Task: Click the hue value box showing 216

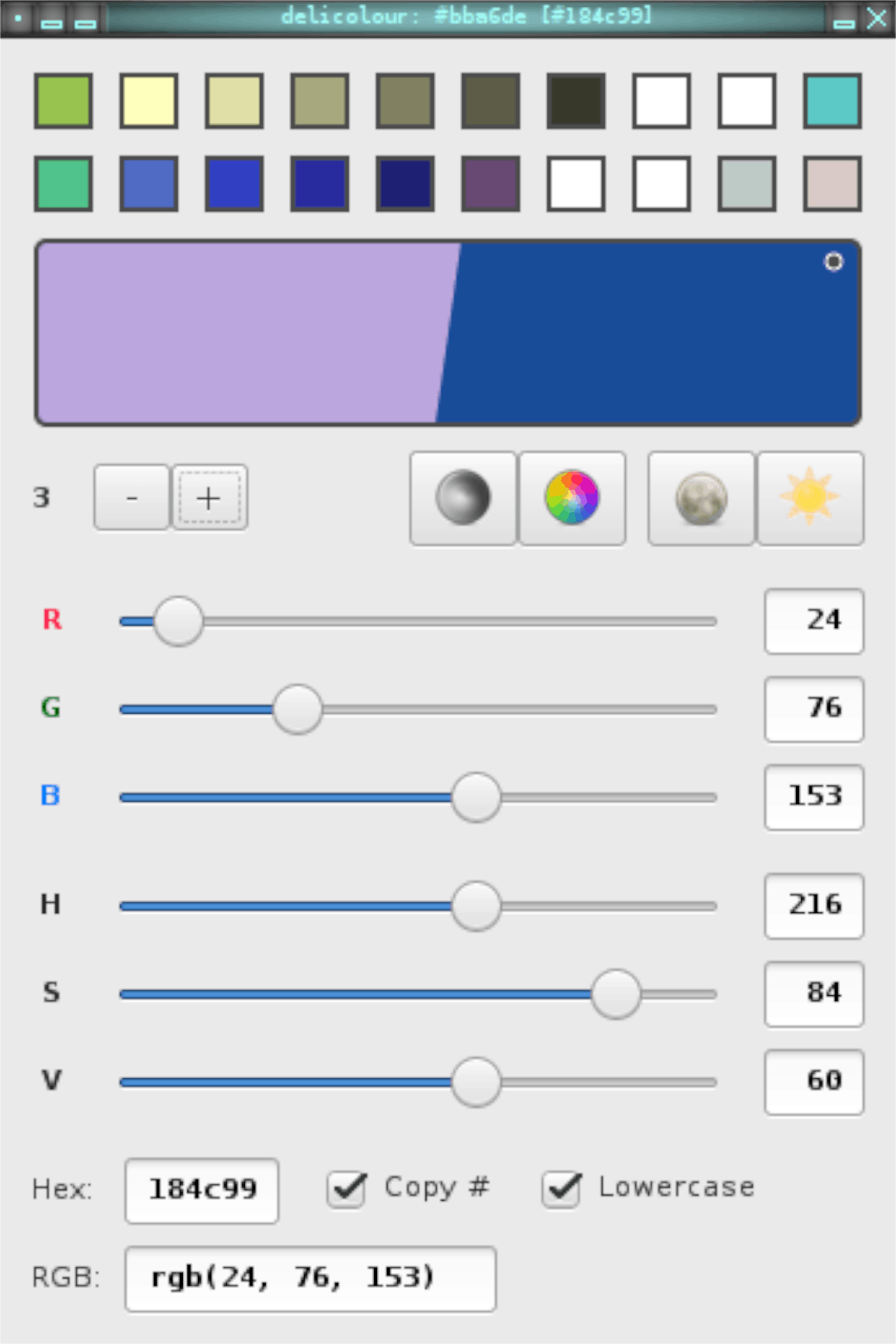Action: tap(814, 906)
